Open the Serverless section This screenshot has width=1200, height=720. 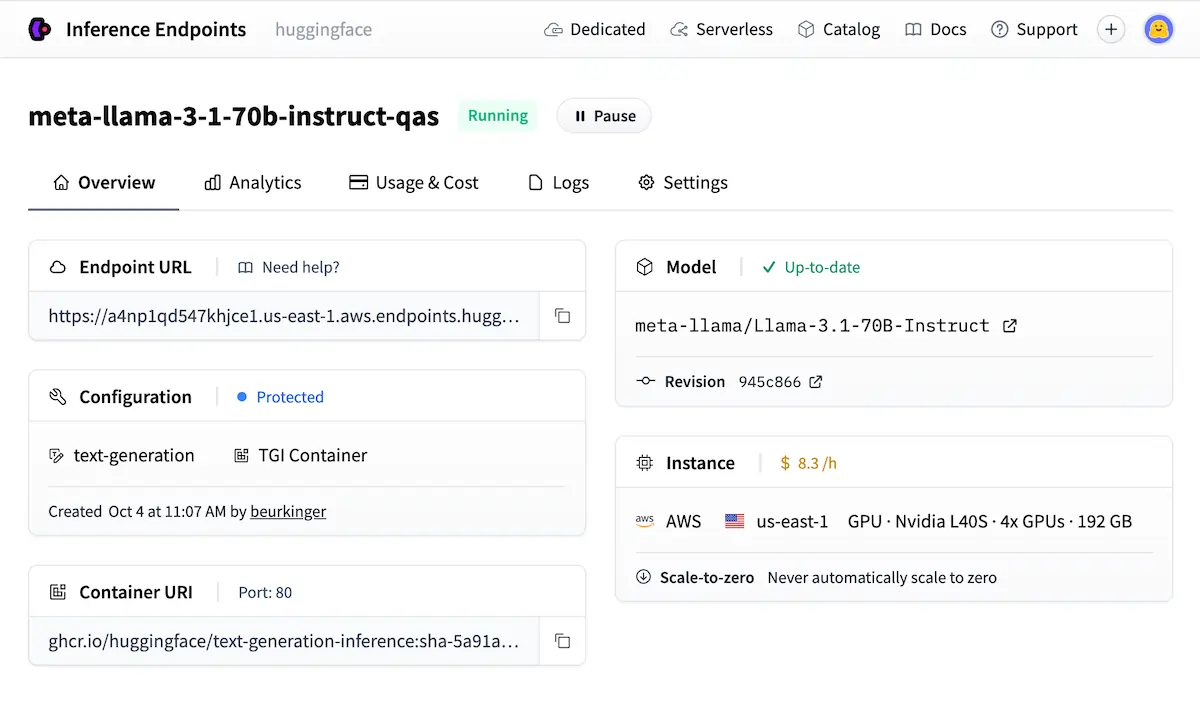coord(721,29)
